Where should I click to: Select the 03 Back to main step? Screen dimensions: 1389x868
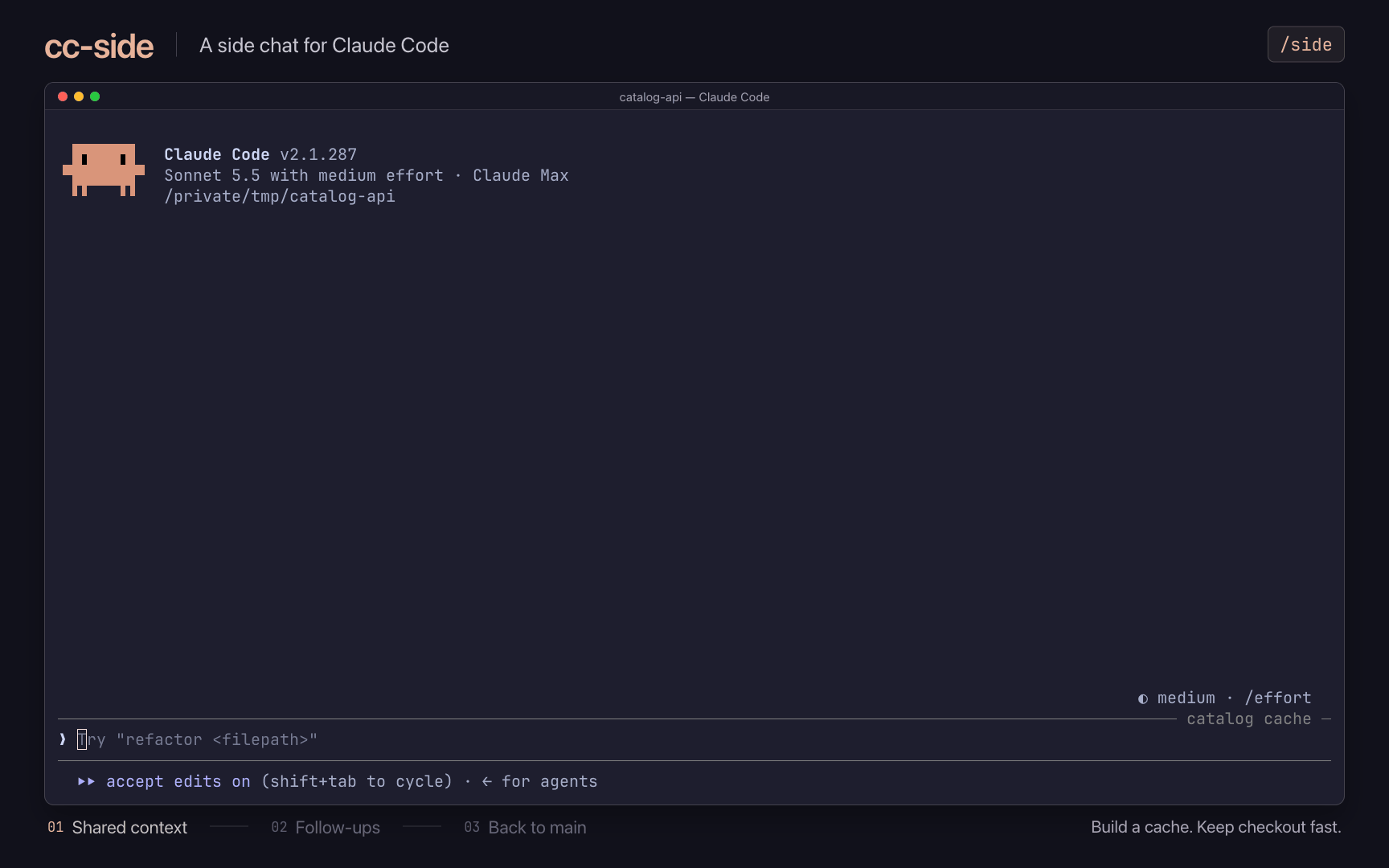(x=525, y=827)
